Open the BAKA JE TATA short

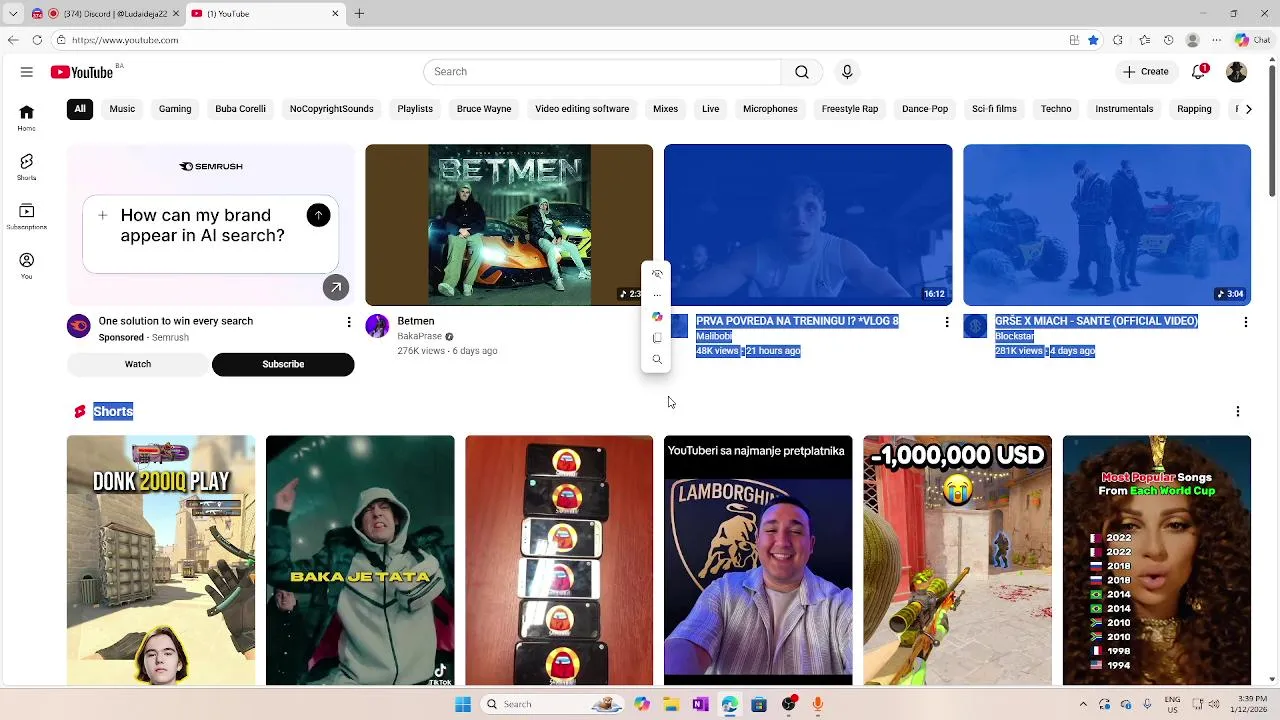(360, 560)
